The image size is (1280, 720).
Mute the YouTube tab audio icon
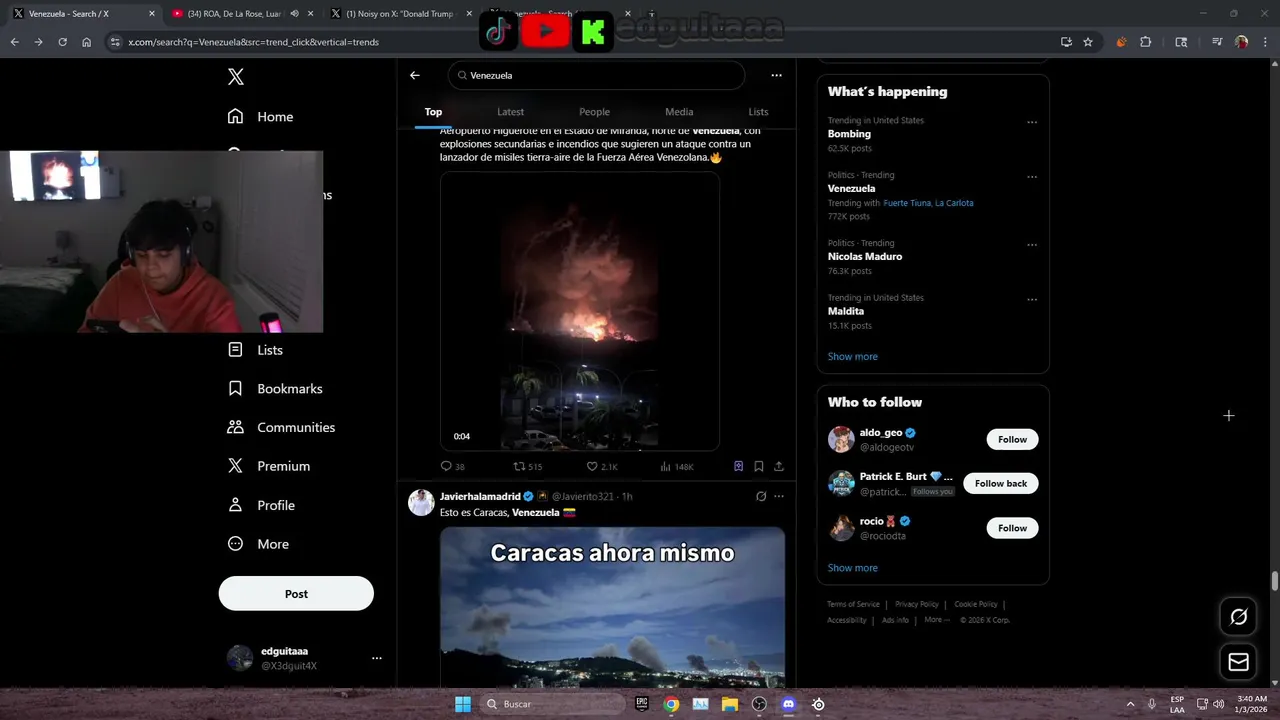pos(294,14)
